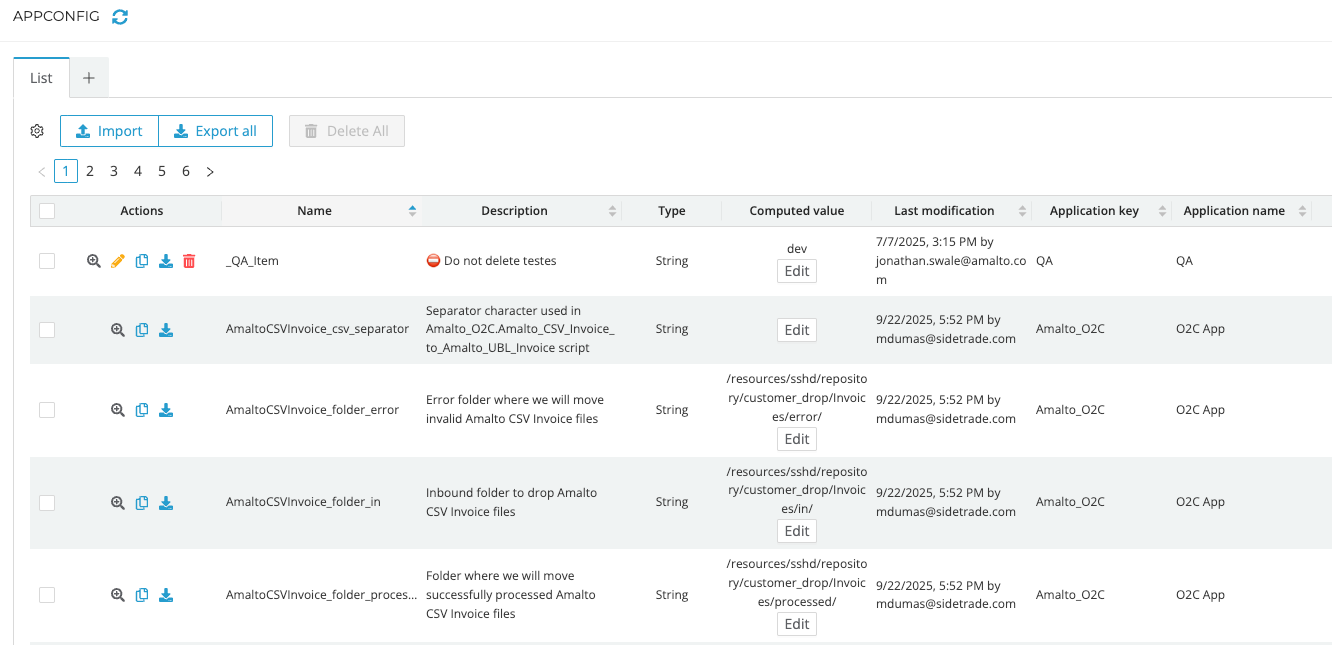Open the list settings gear

point(37,131)
